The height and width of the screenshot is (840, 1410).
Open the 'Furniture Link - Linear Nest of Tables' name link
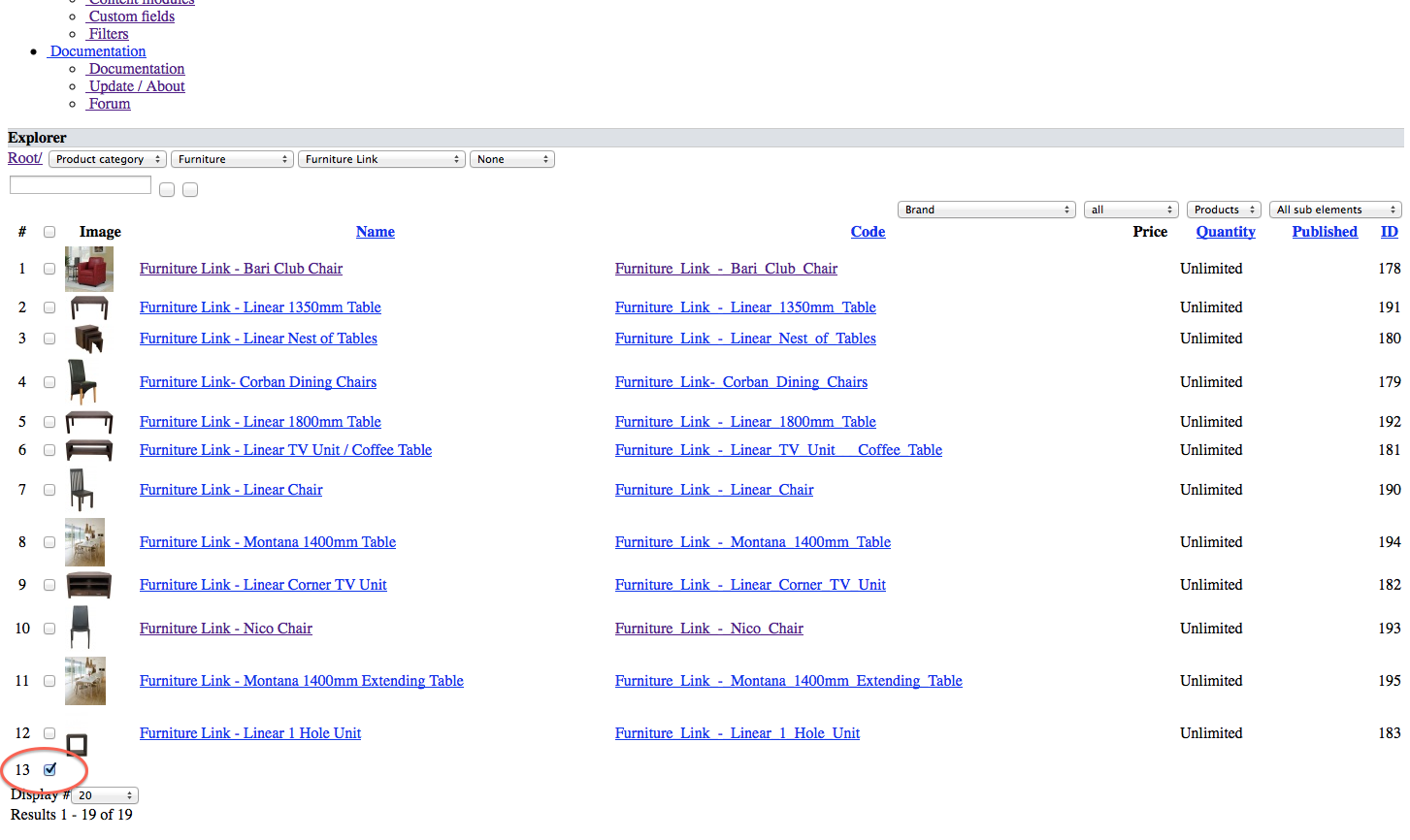coord(258,339)
